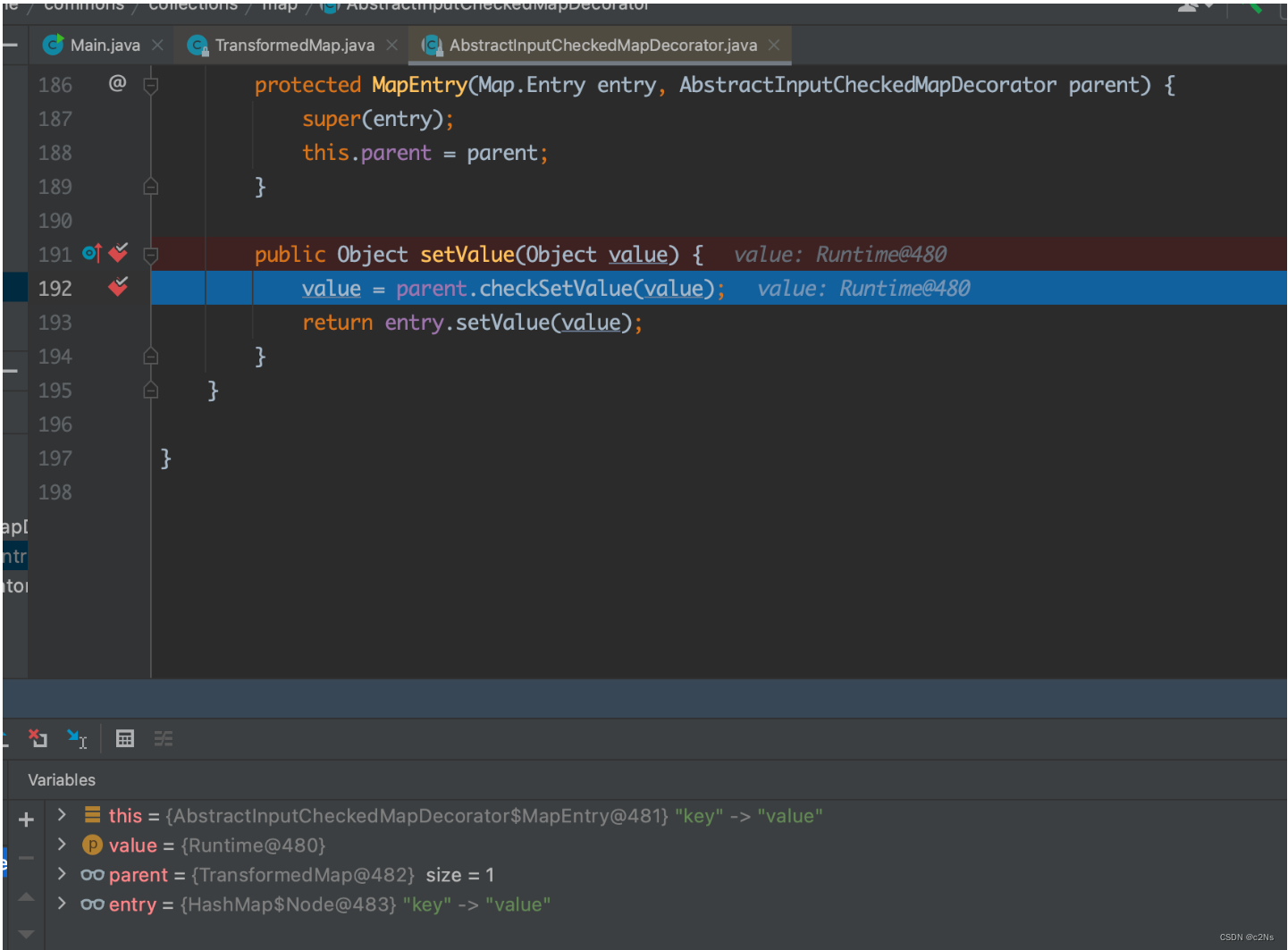
Task: Click line number 192 in the gutter
Action: [55, 289]
